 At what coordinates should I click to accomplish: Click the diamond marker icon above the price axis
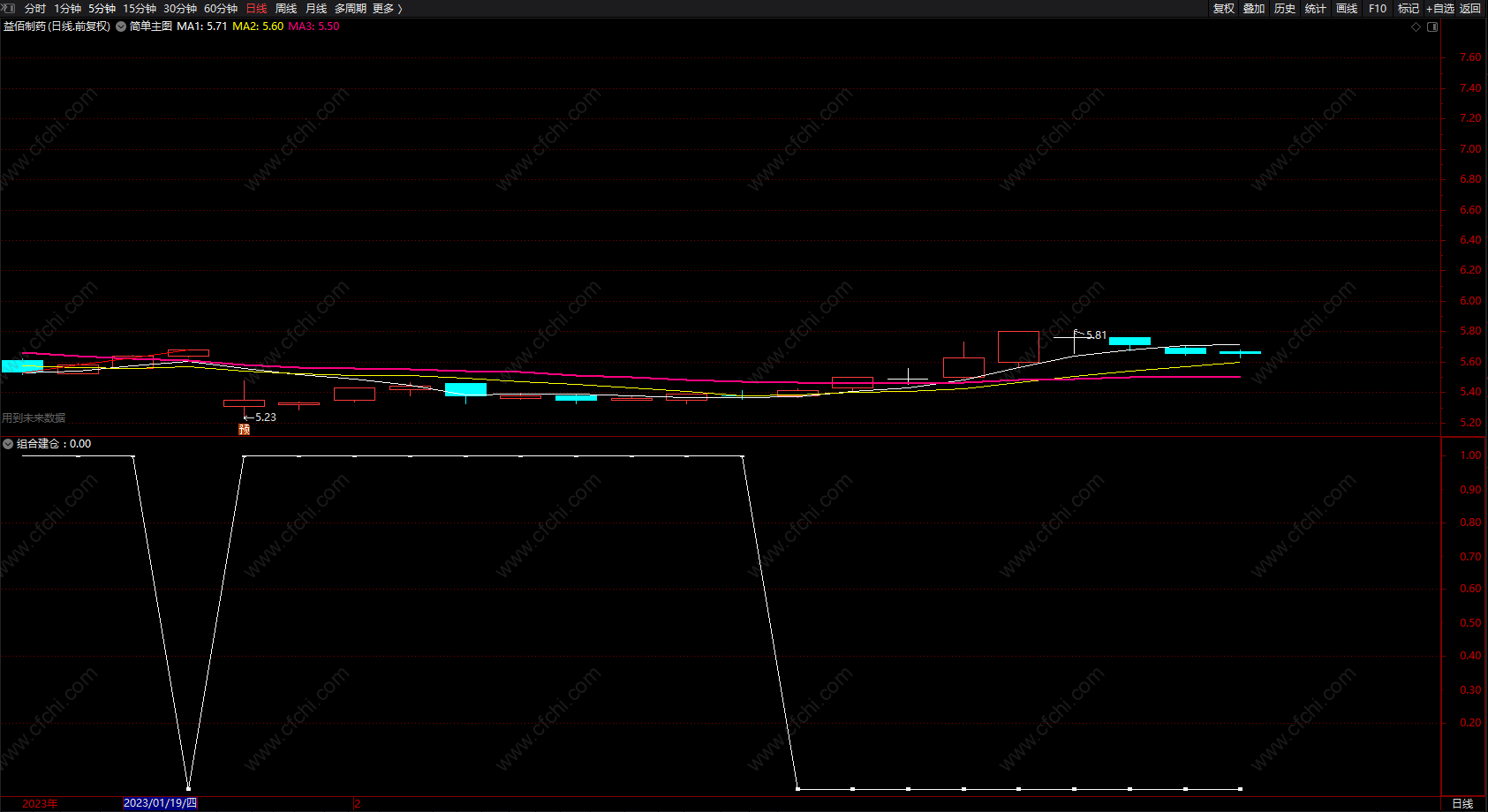click(1416, 26)
